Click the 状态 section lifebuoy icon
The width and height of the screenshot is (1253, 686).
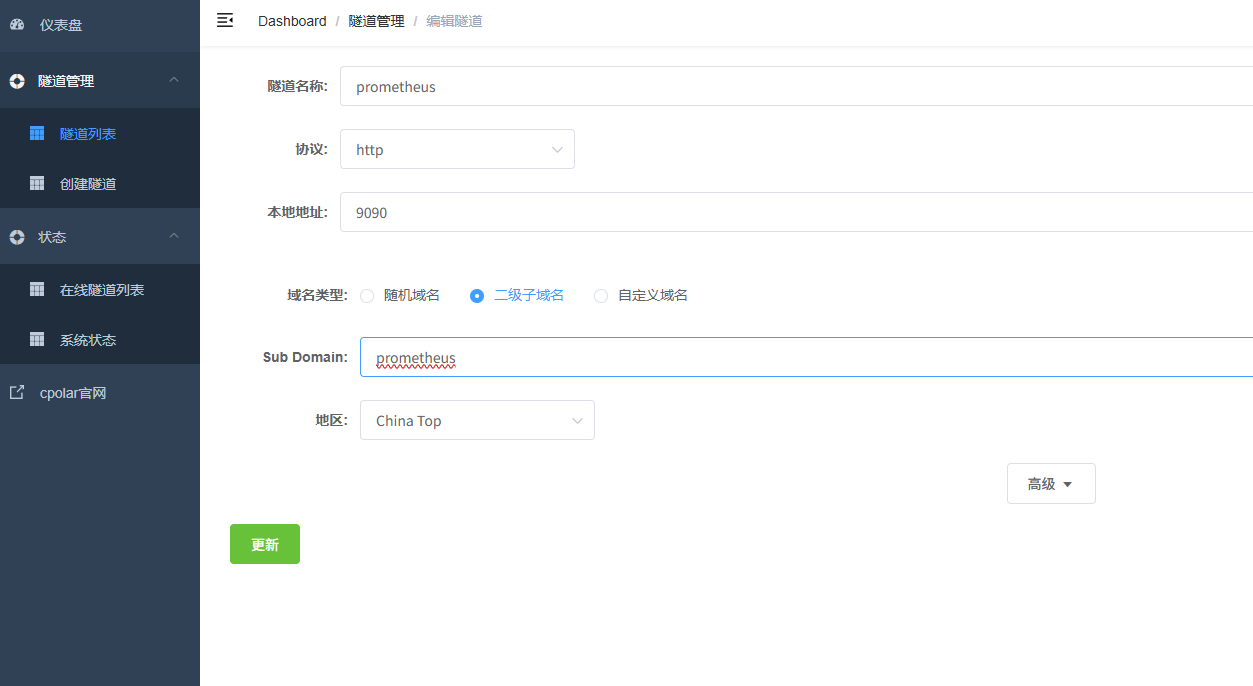(x=17, y=237)
